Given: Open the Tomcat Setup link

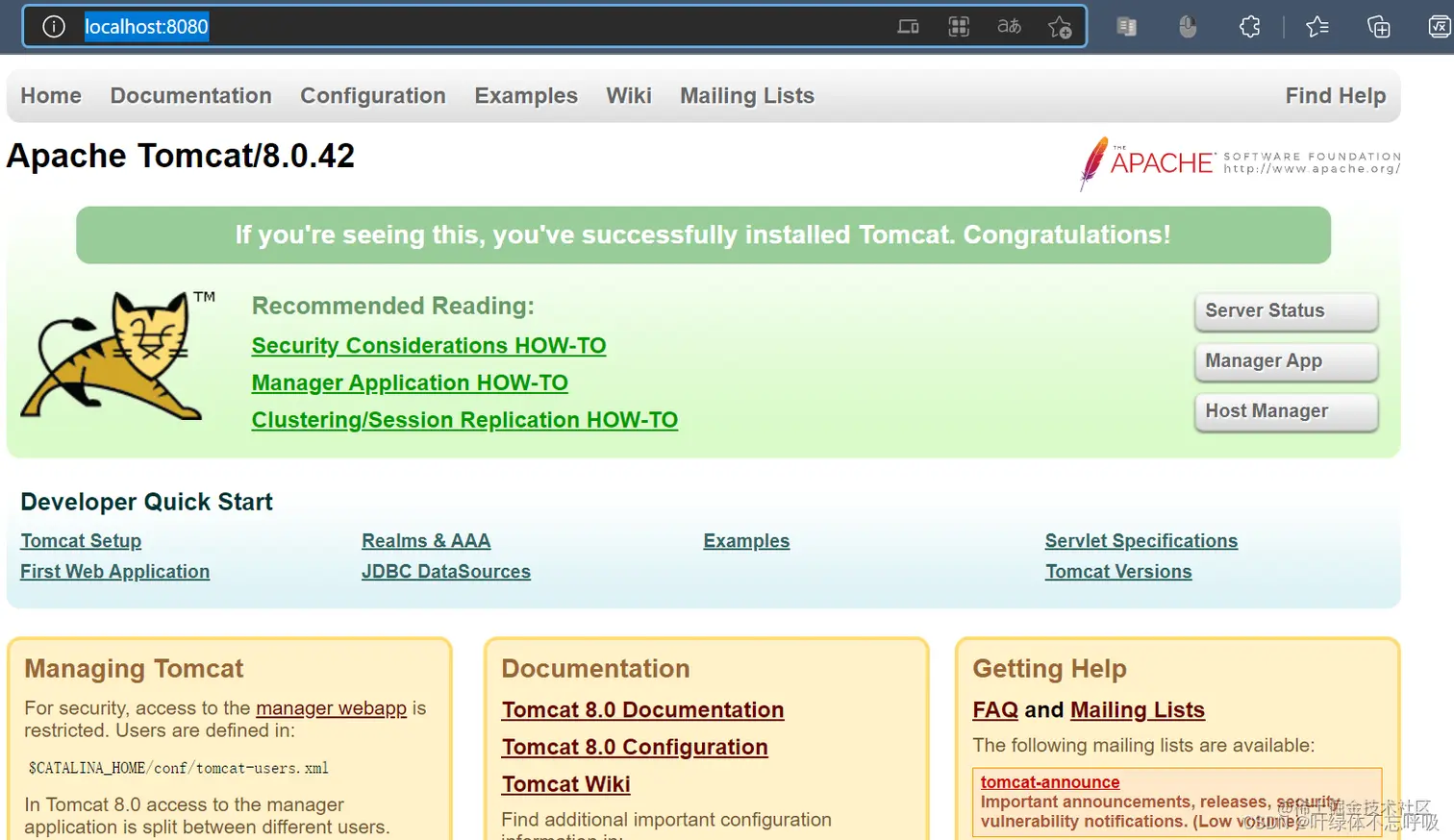Looking at the screenshot, I should (x=81, y=541).
